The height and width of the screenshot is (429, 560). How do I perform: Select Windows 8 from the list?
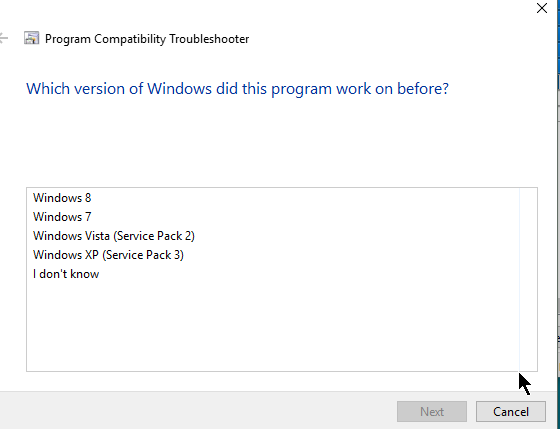62,198
